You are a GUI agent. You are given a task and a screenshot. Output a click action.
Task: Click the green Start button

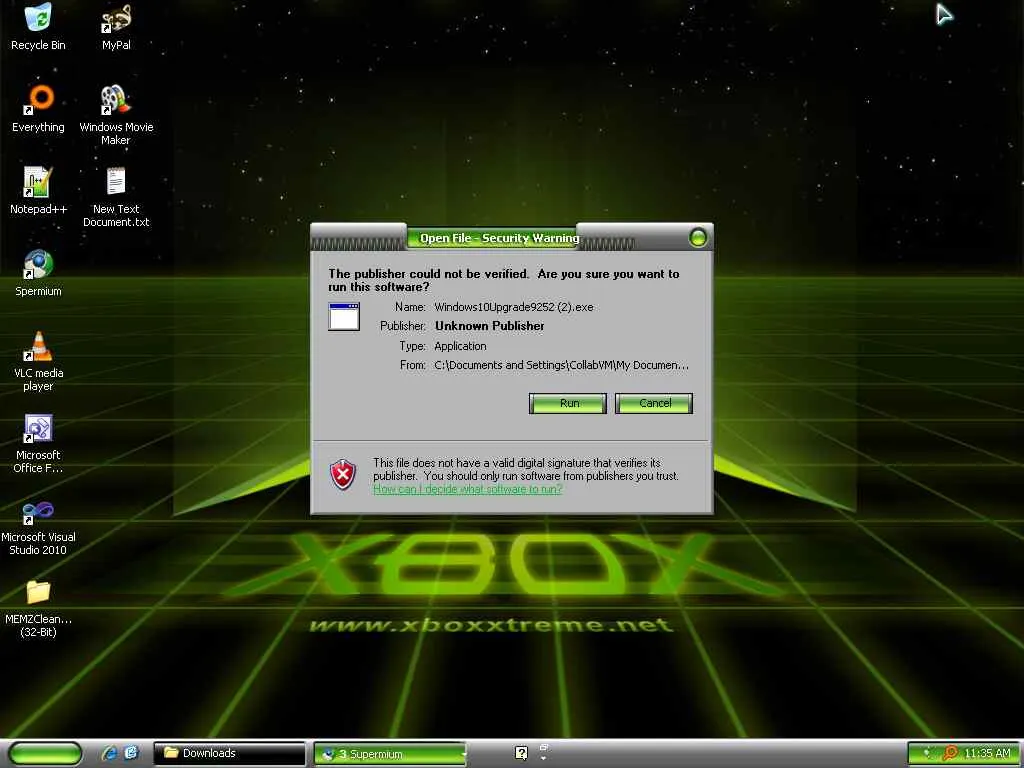click(x=44, y=754)
